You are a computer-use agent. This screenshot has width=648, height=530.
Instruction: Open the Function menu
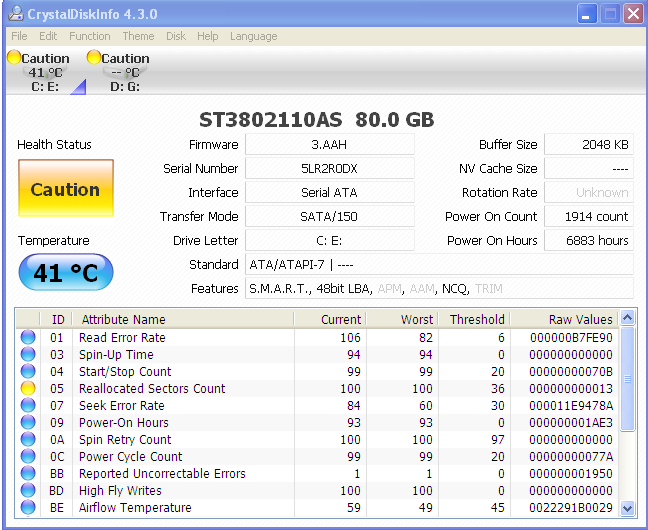coord(90,36)
